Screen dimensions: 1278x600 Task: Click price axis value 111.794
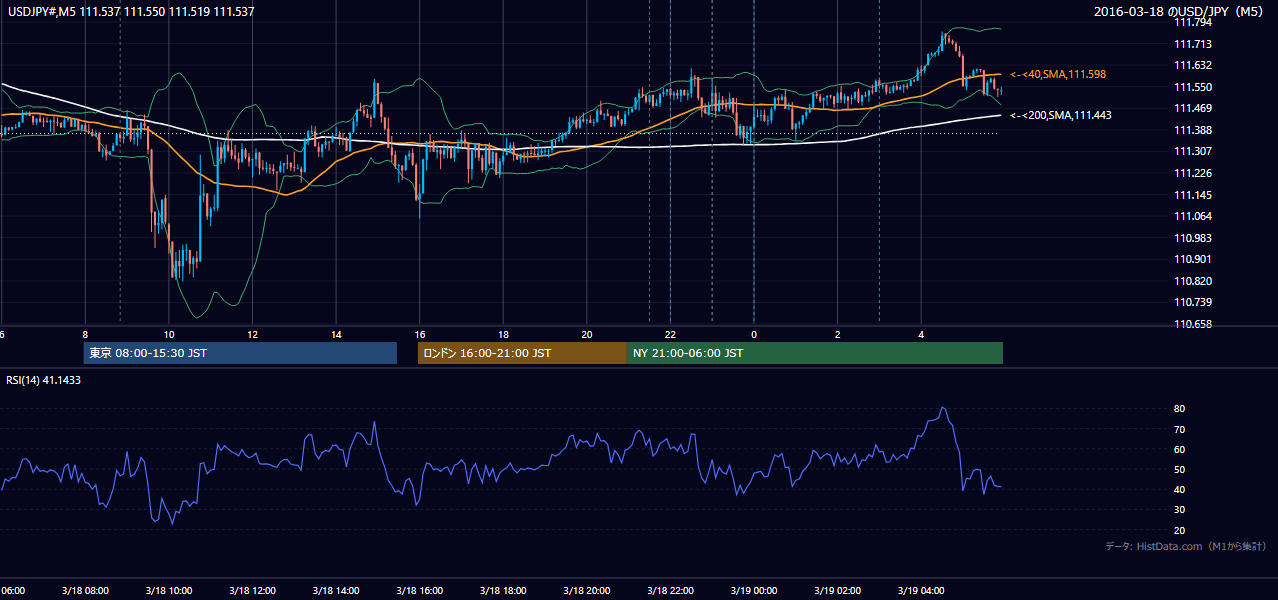[x=1192, y=22]
